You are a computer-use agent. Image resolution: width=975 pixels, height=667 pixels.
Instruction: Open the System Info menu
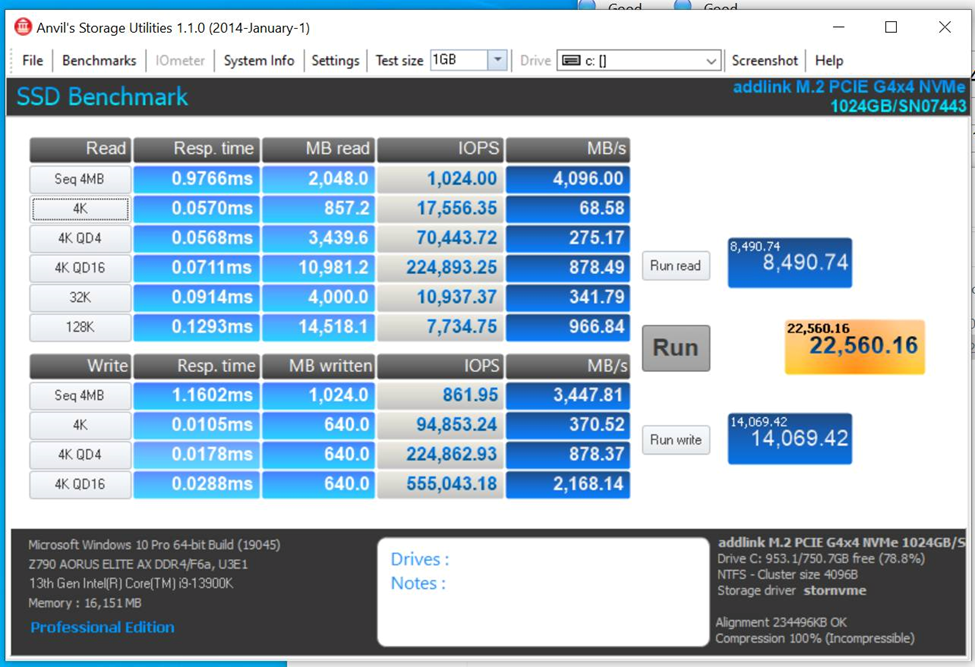[259, 61]
